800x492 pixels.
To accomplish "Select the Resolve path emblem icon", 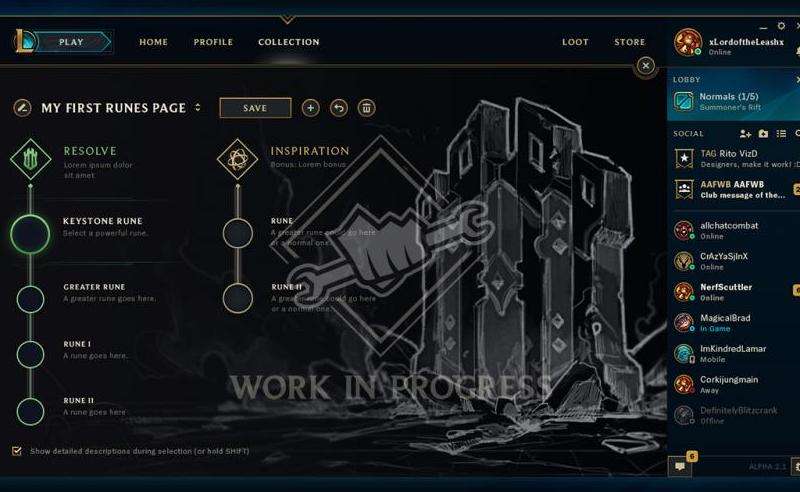I will [x=31, y=159].
